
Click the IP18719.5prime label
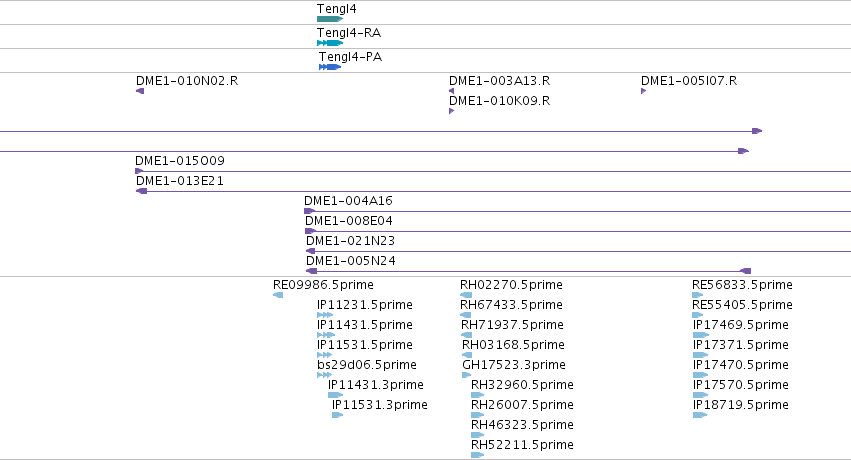741,405
